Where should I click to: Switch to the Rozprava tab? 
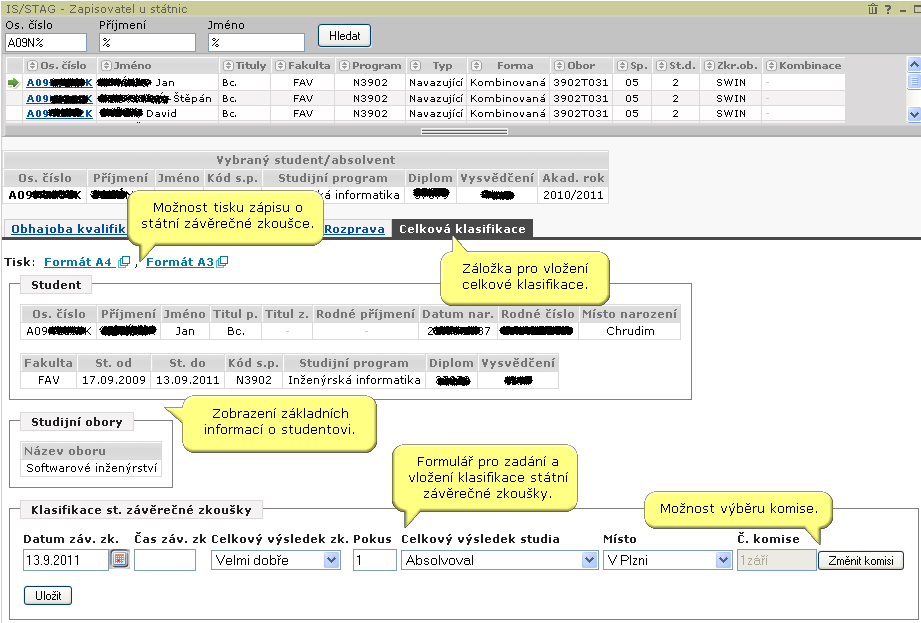pos(354,229)
